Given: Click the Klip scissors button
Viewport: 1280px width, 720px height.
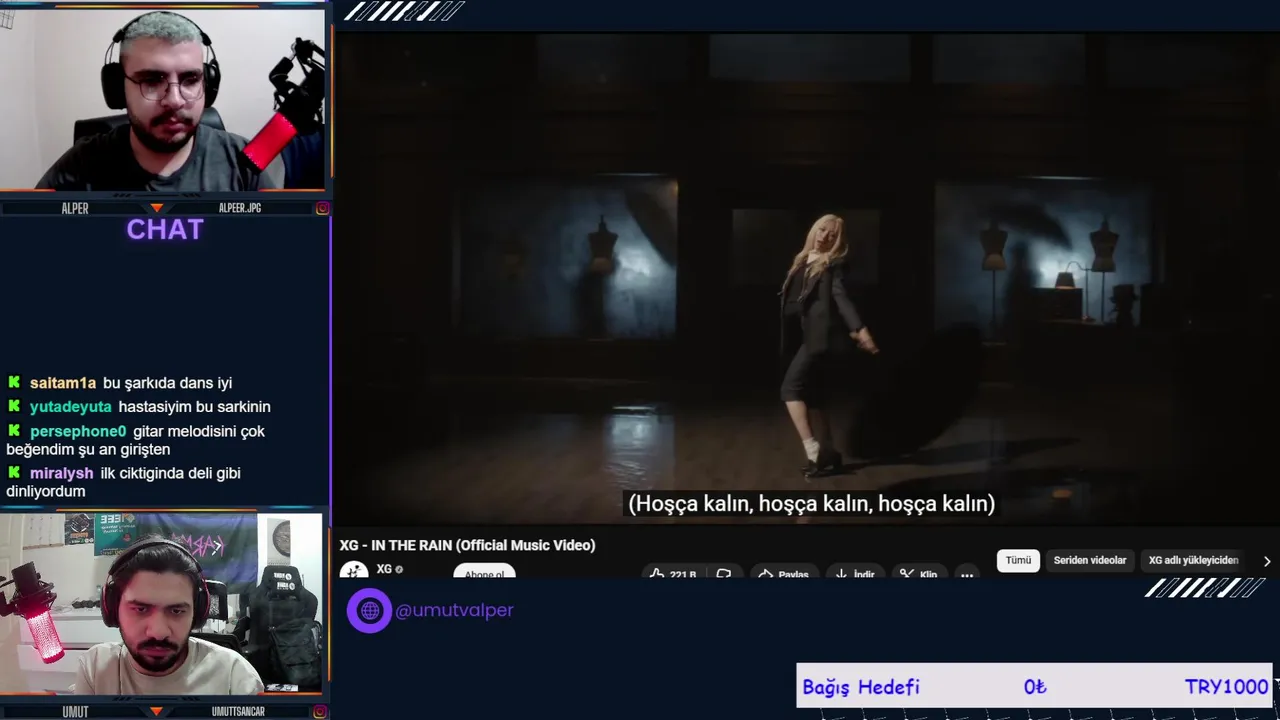Looking at the screenshot, I should [x=919, y=573].
